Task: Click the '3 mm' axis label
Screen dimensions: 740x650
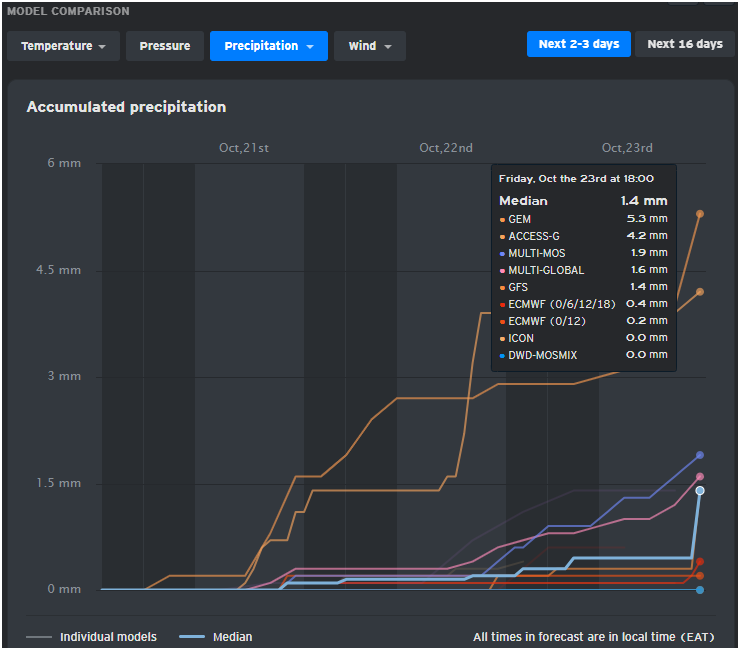Action: (64, 376)
